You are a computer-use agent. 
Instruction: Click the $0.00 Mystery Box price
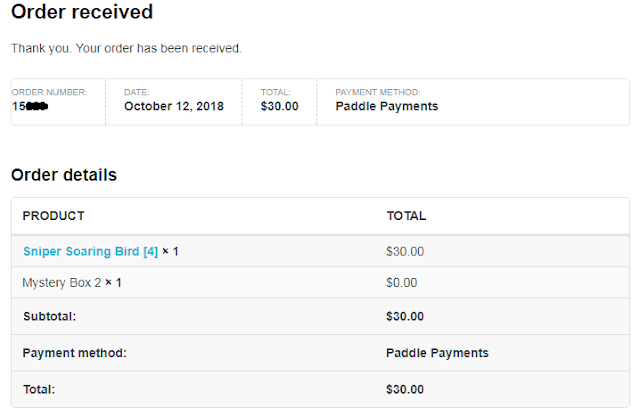point(401,283)
